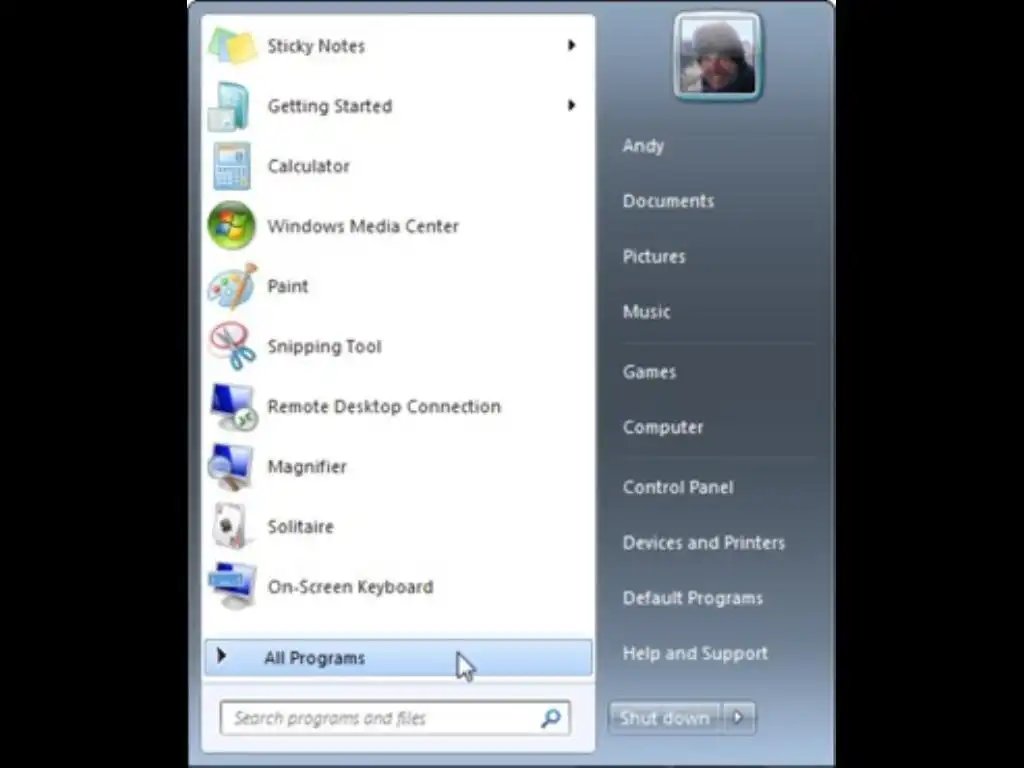Select Windows Media Center text

coord(363,226)
